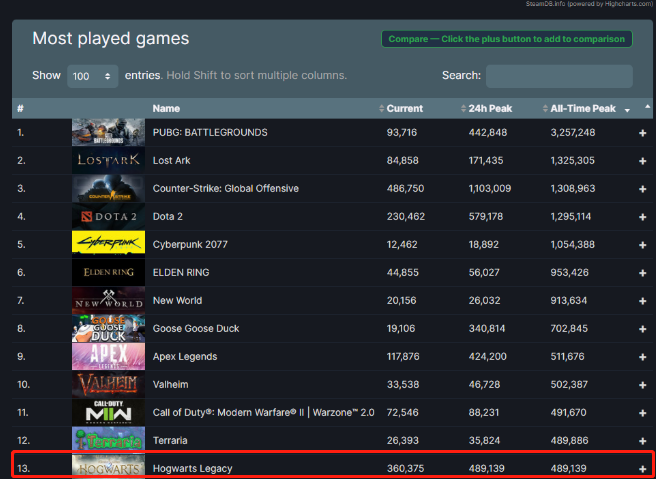Sort table by Current players column

[405, 108]
